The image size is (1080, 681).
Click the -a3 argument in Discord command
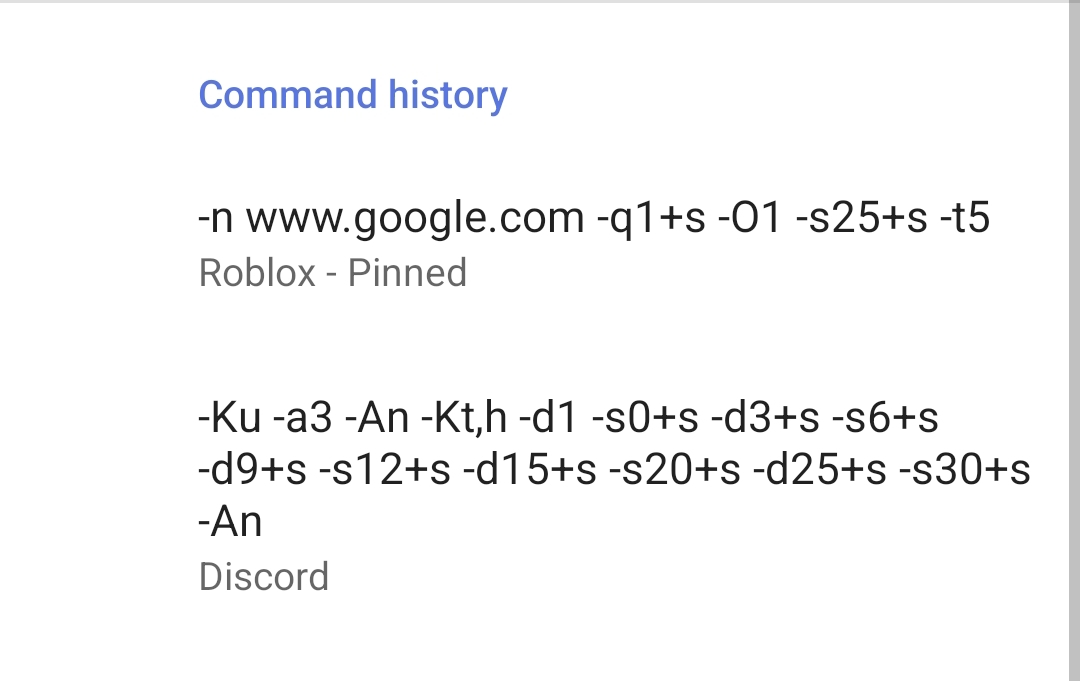[x=301, y=418]
